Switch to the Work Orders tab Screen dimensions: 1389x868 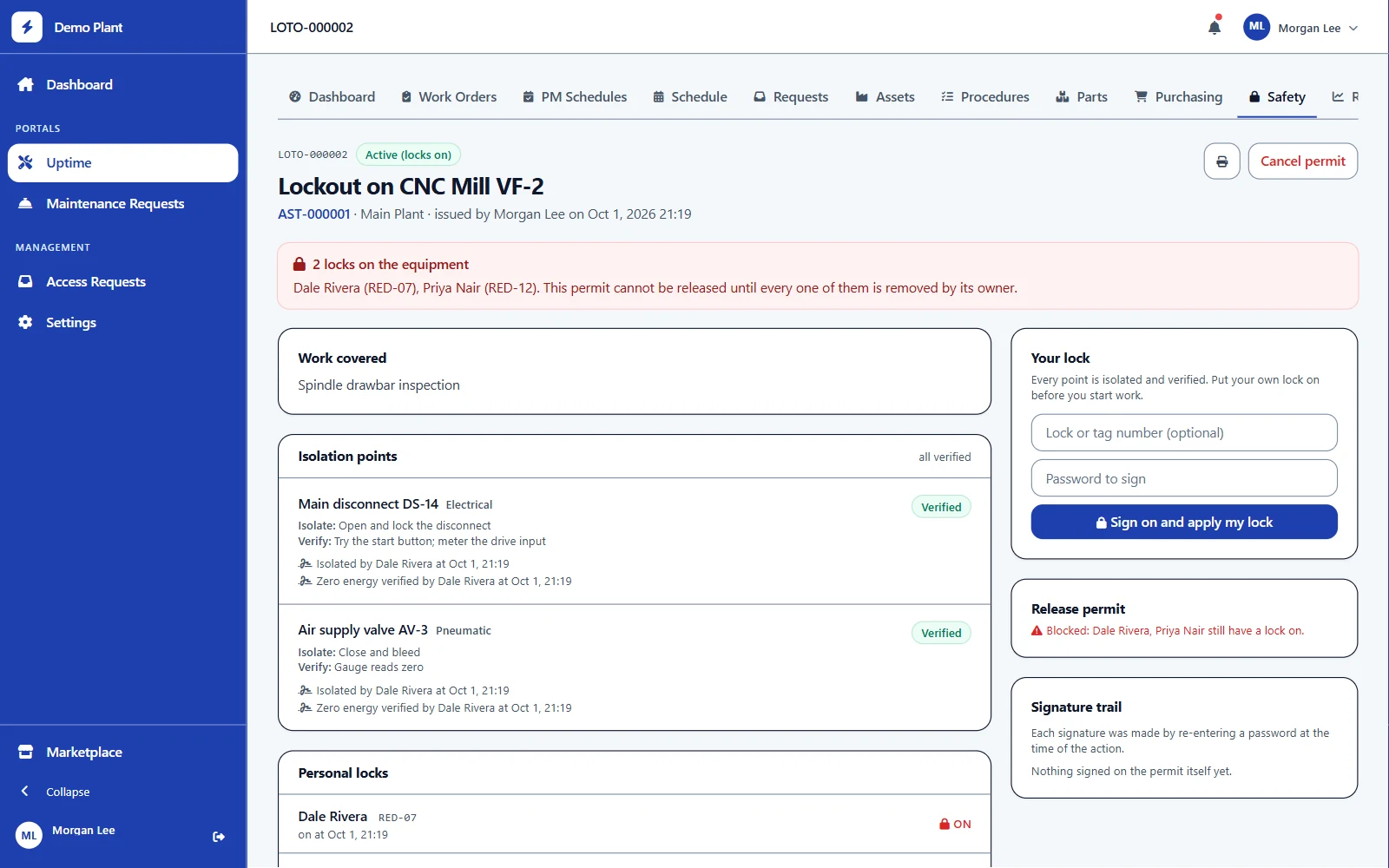click(449, 97)
